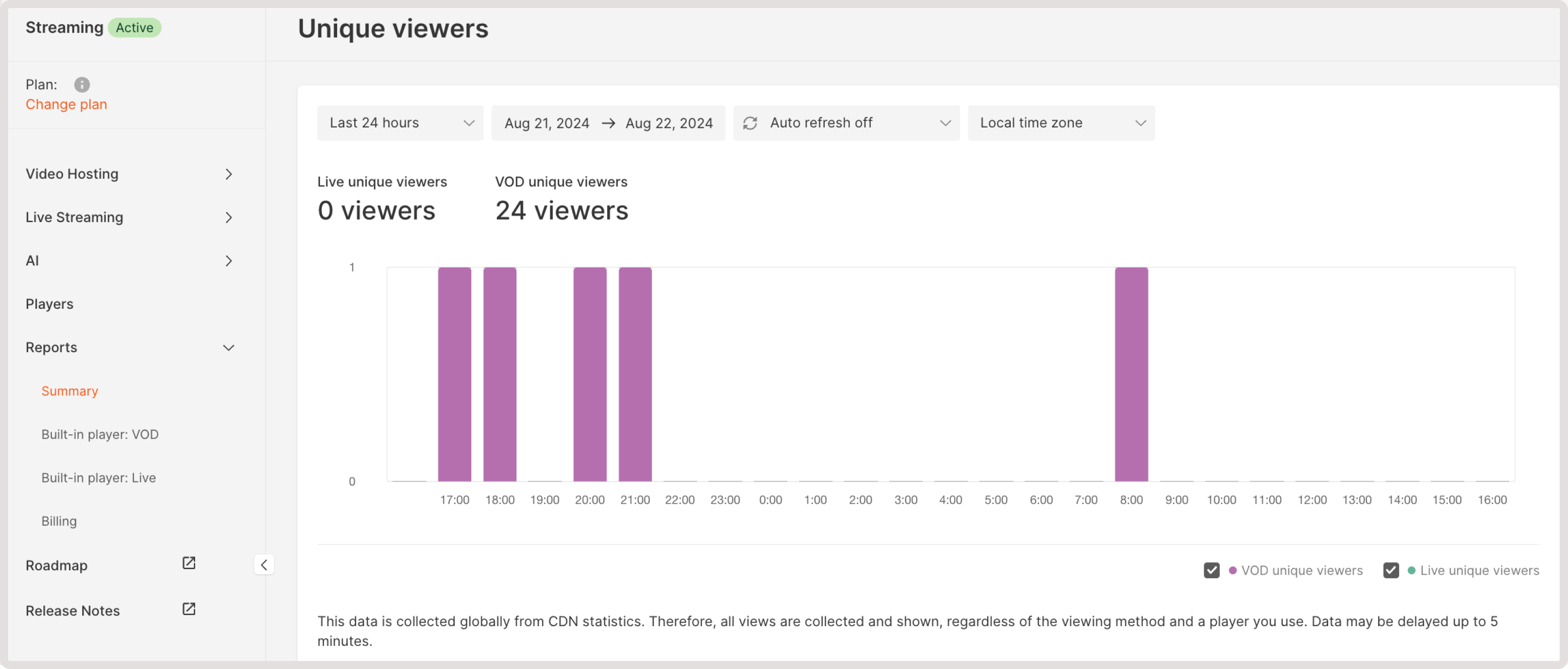Open Roadmap via its external link icon
The image size is (1568, 669).
188,563
